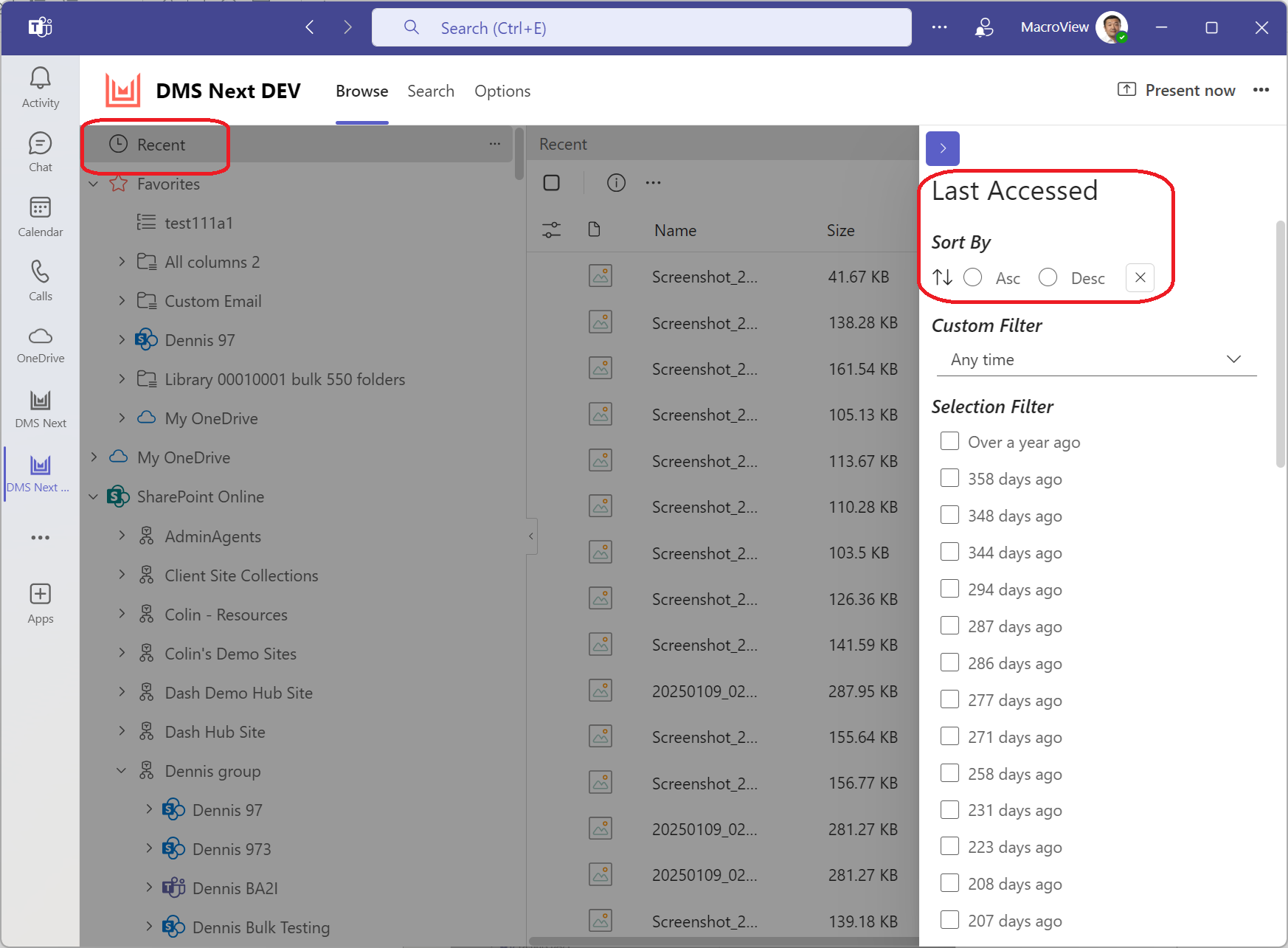Screen dimensions: 1288x948
Task: Open the Apps store icon
Action: click(x=41, y=603)
